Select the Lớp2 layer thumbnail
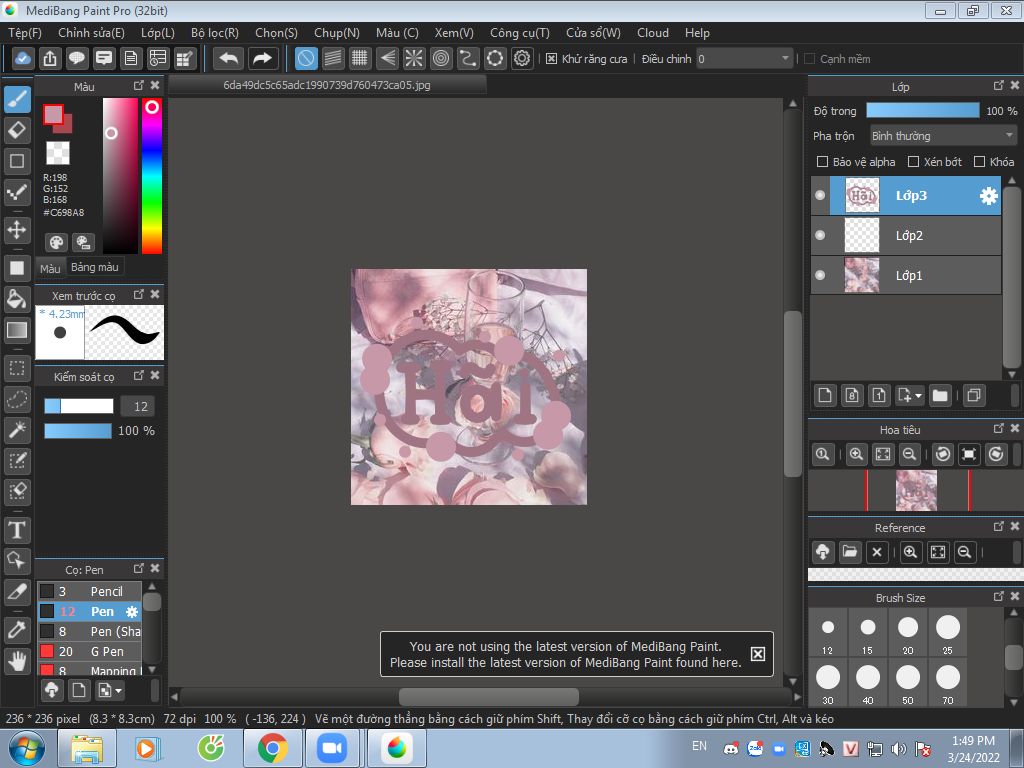 pyautogui.click(x=862, y=235)
